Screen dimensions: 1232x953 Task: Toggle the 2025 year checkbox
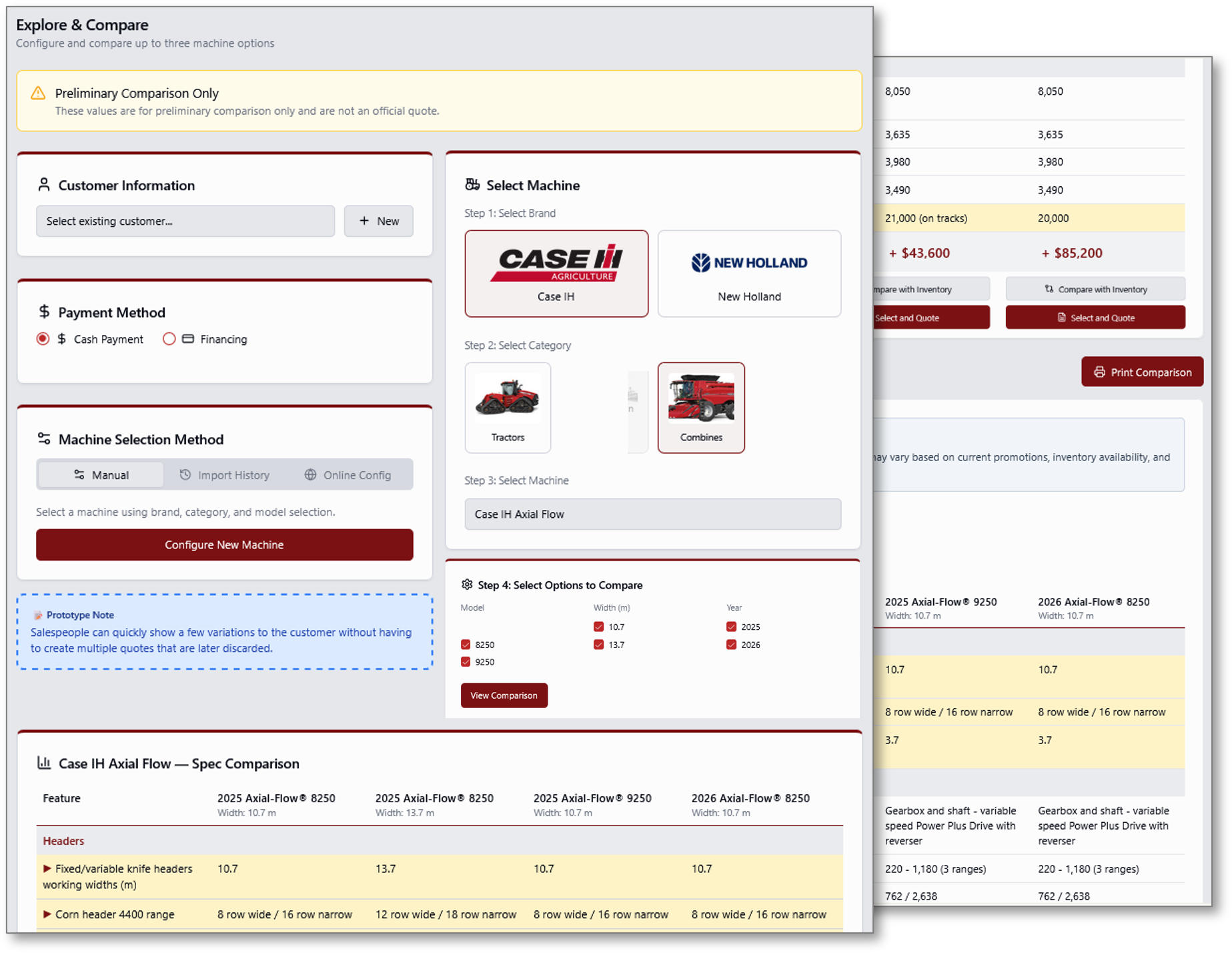731,627
